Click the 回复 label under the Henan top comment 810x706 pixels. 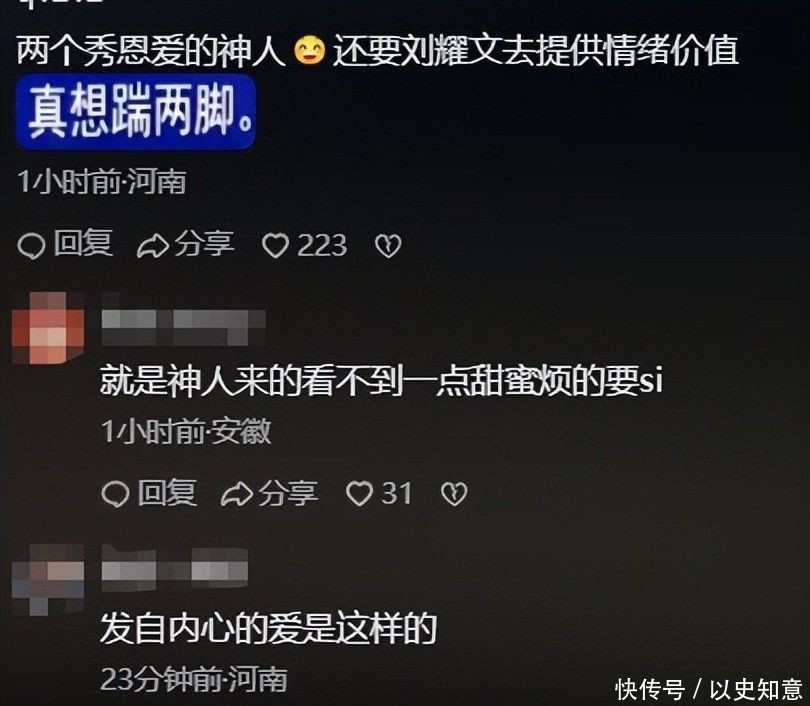83,243
